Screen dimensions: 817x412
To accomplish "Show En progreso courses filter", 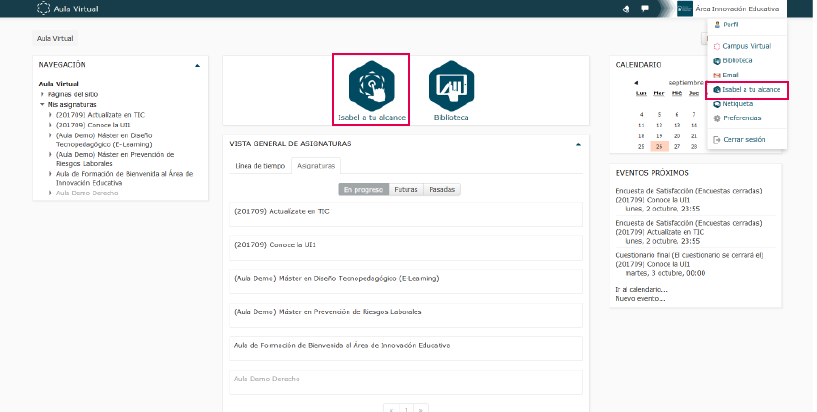I will tap(363, 189).
